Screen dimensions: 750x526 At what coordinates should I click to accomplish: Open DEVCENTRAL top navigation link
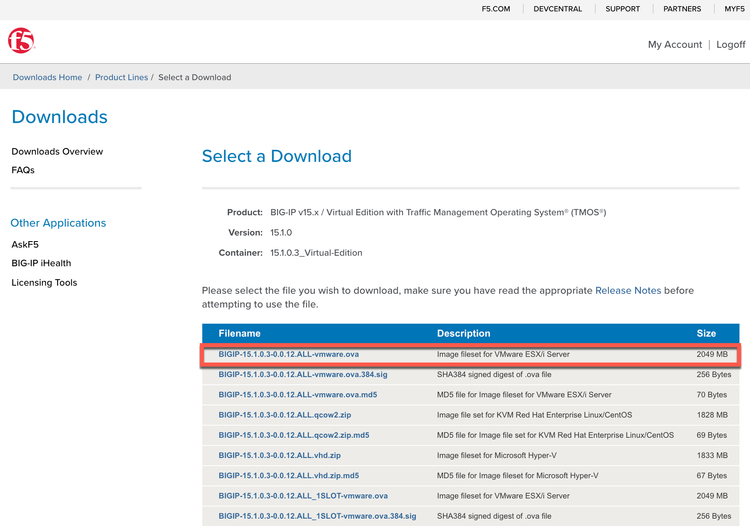(558, 9)
